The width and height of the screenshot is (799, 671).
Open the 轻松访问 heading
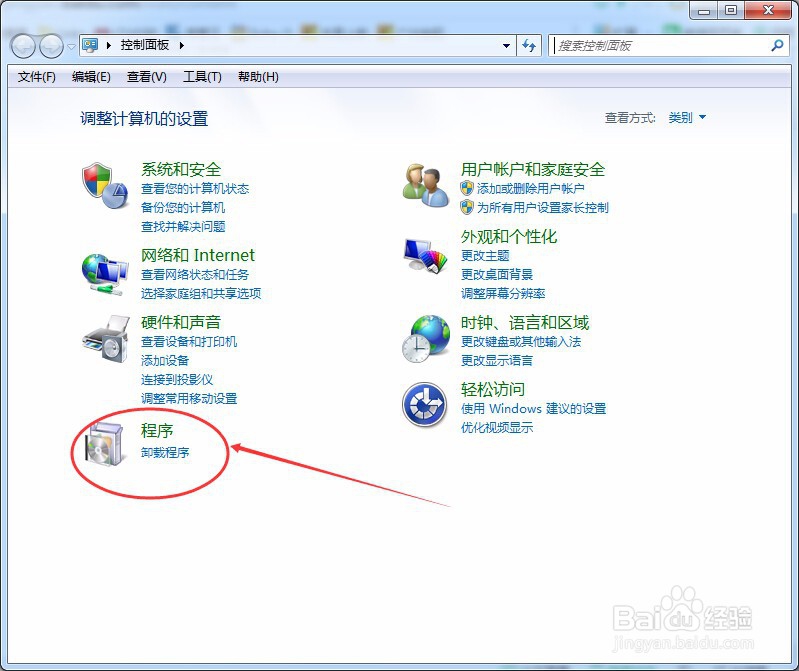click(x=492, y=389)
